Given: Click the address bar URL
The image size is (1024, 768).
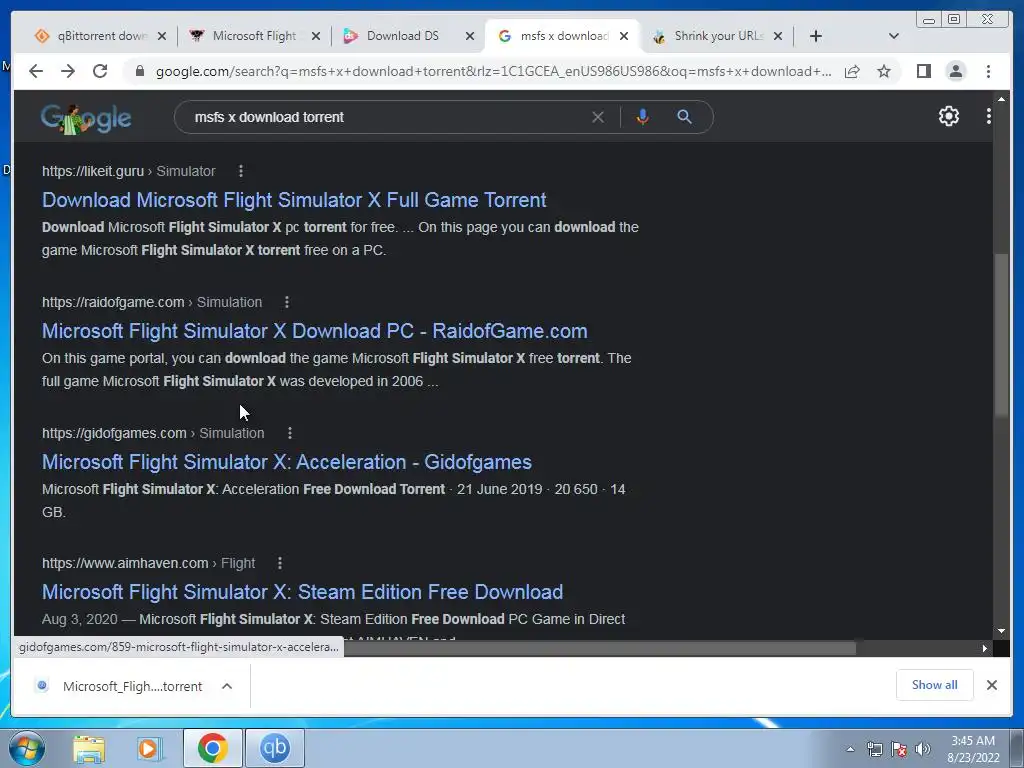Looking at the screenshot, I should click(493, 71).
